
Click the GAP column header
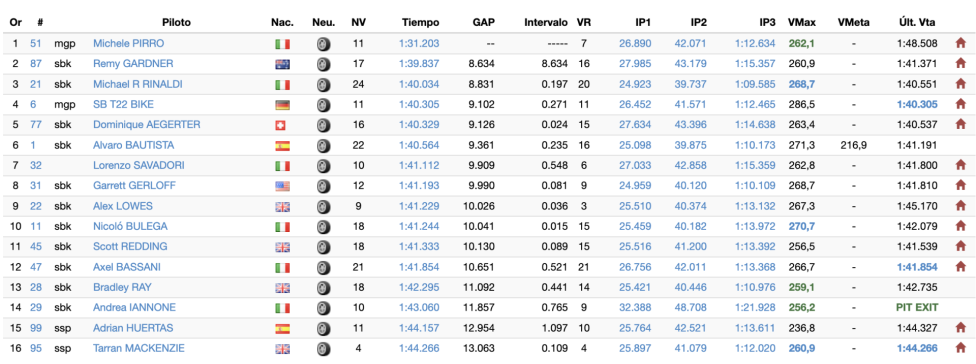click(484, 22)
